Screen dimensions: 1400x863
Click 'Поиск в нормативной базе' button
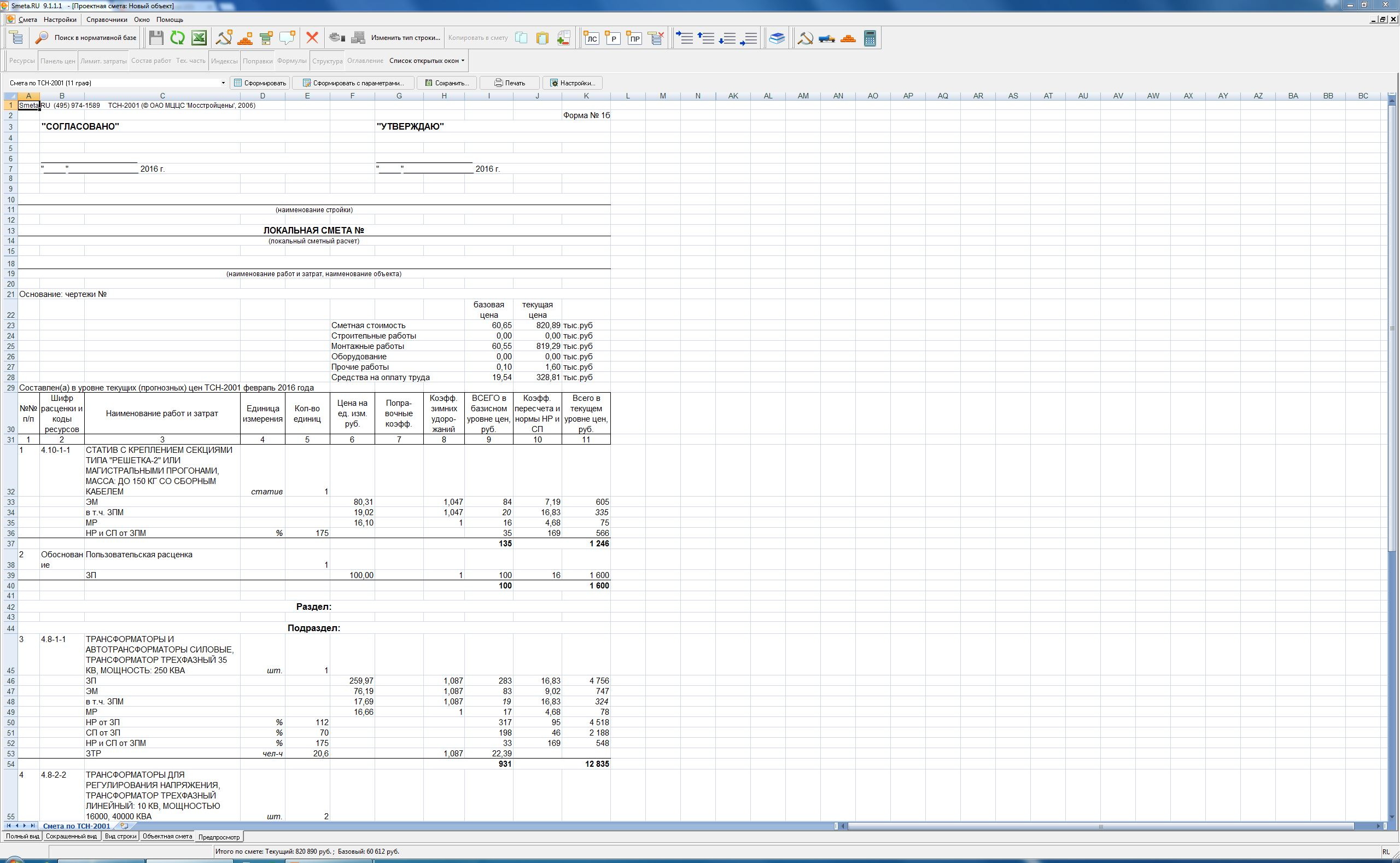[x=86, y=38]
